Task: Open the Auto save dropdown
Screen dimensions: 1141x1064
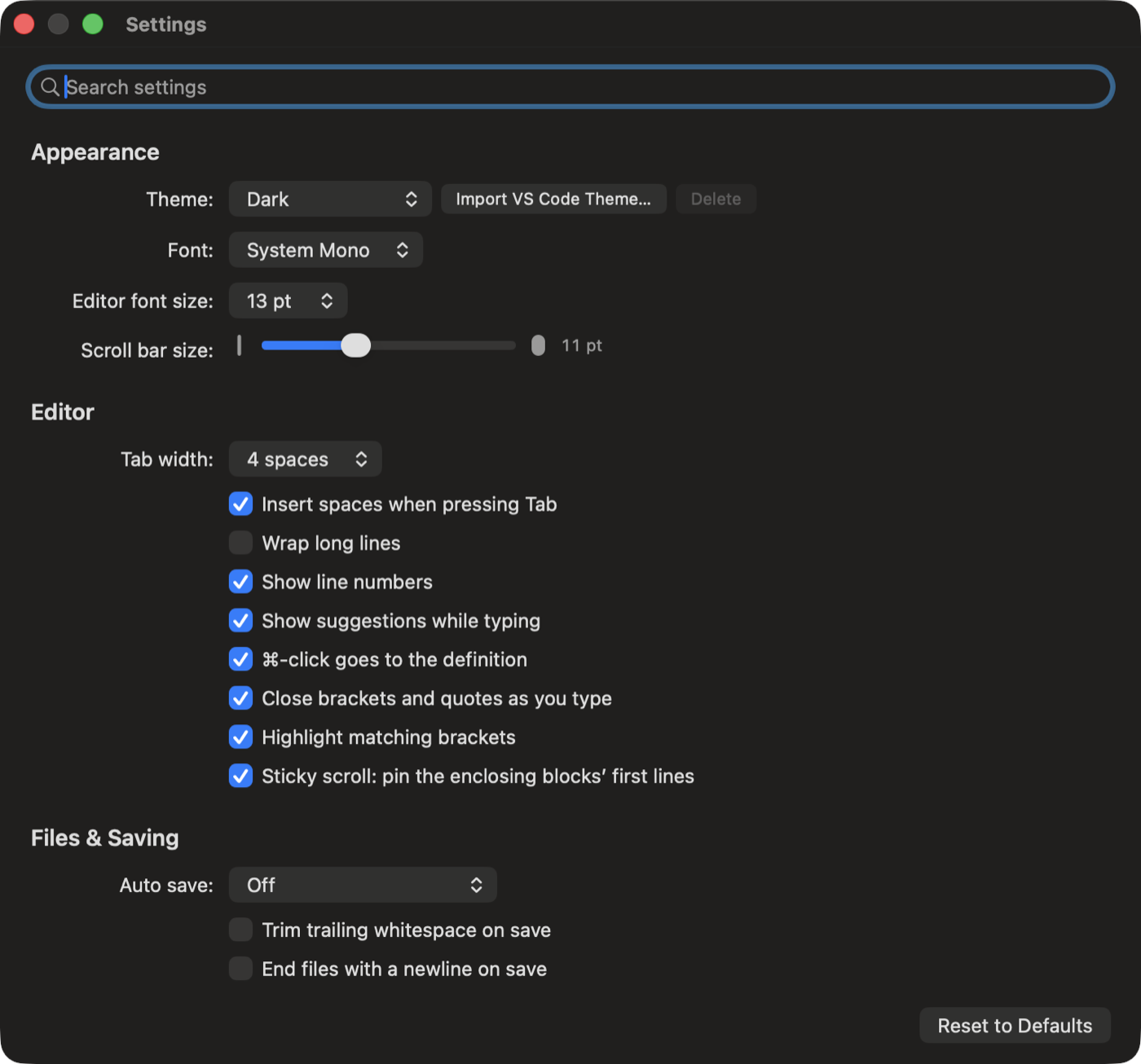Action: tap(363, 885)
